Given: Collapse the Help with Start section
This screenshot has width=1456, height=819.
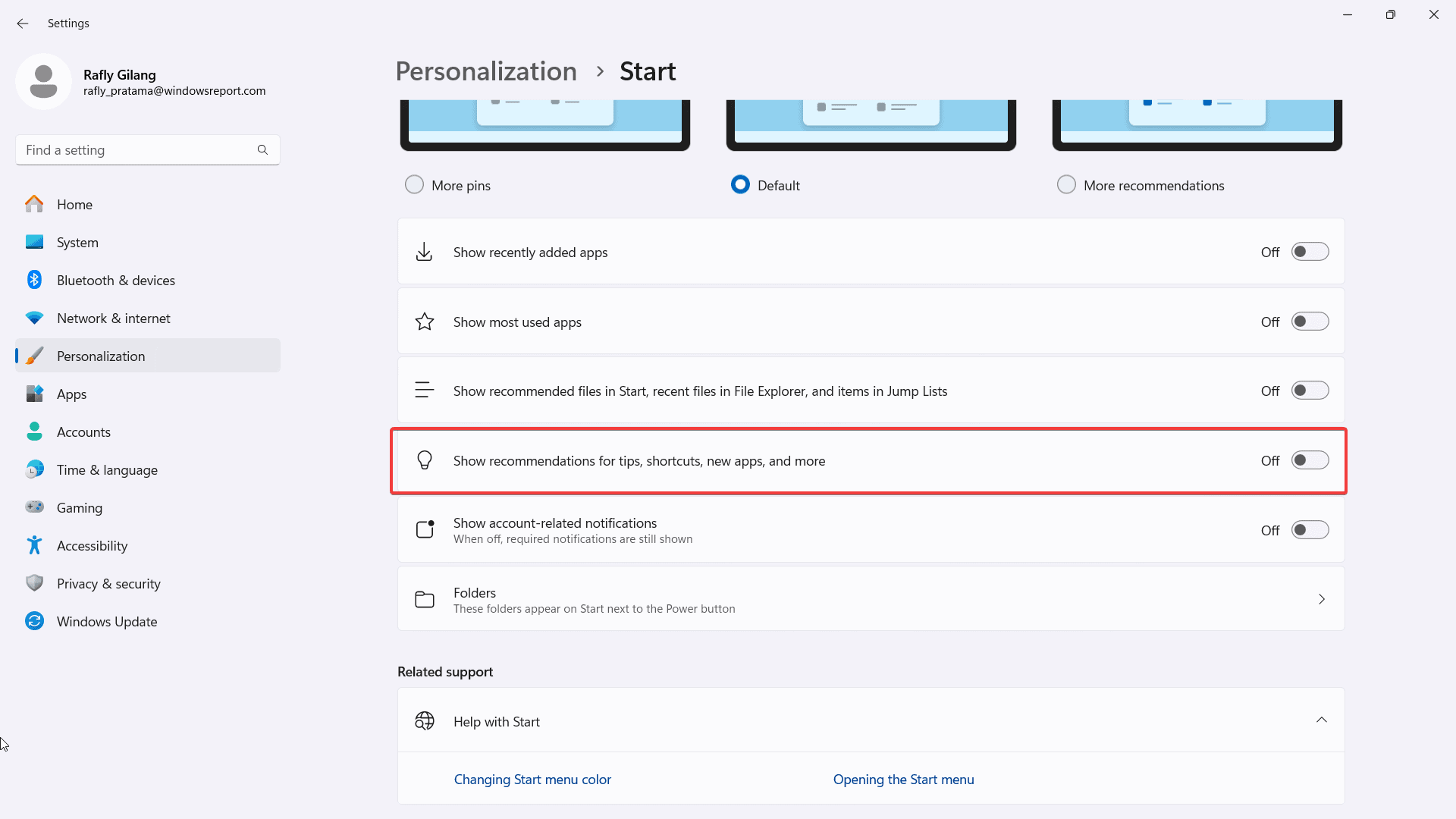Looking at the screenshot, I should (x=1322, y=720).
